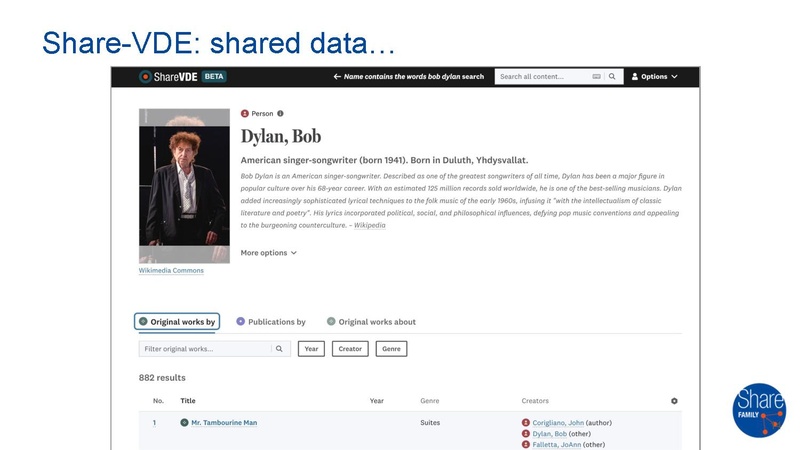Viewport: 800px width, 450px height.
Task: Click the red Person entity icon
Action: [x=245, y=114]
